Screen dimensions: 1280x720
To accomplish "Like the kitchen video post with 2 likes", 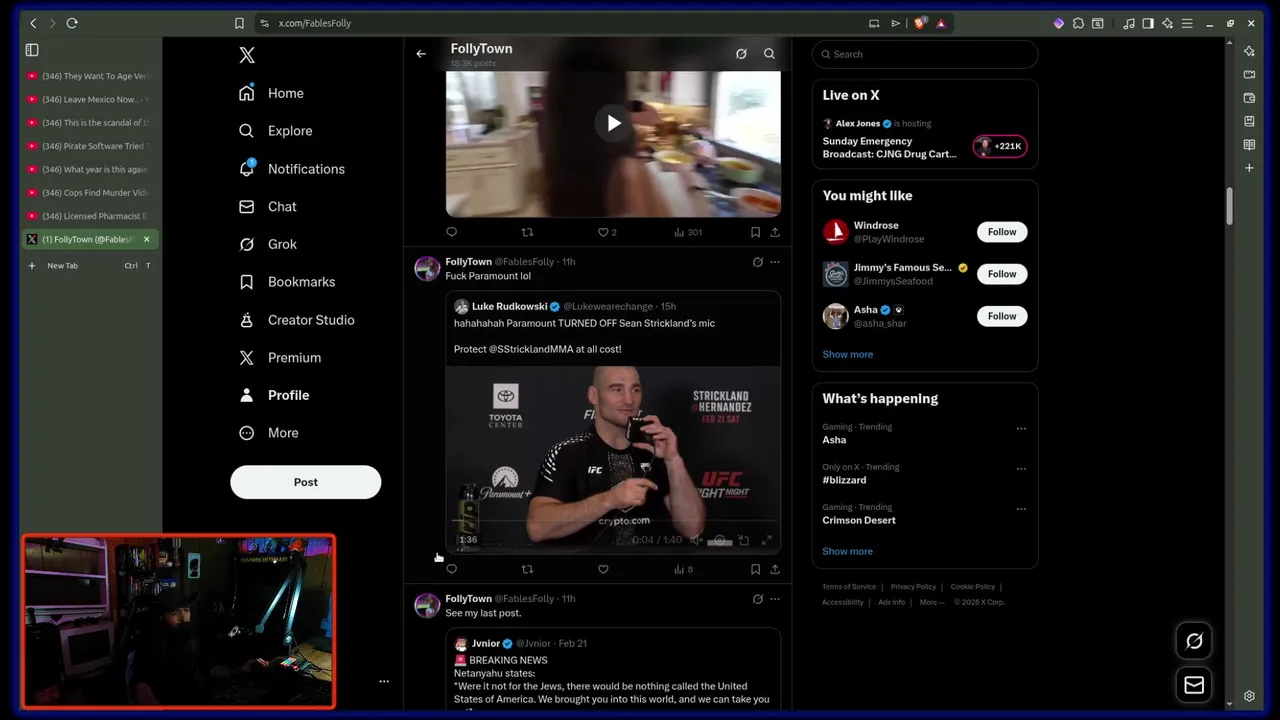I will point(606,232).
